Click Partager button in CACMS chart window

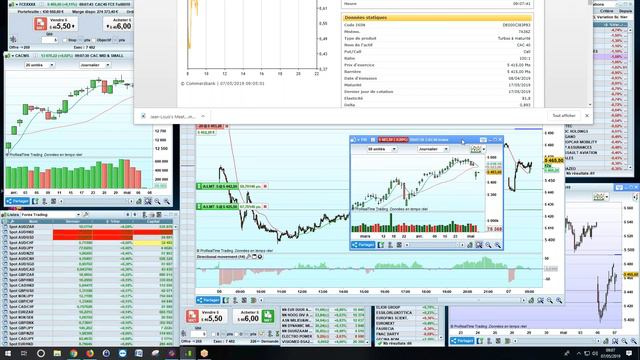click(18, 201)
